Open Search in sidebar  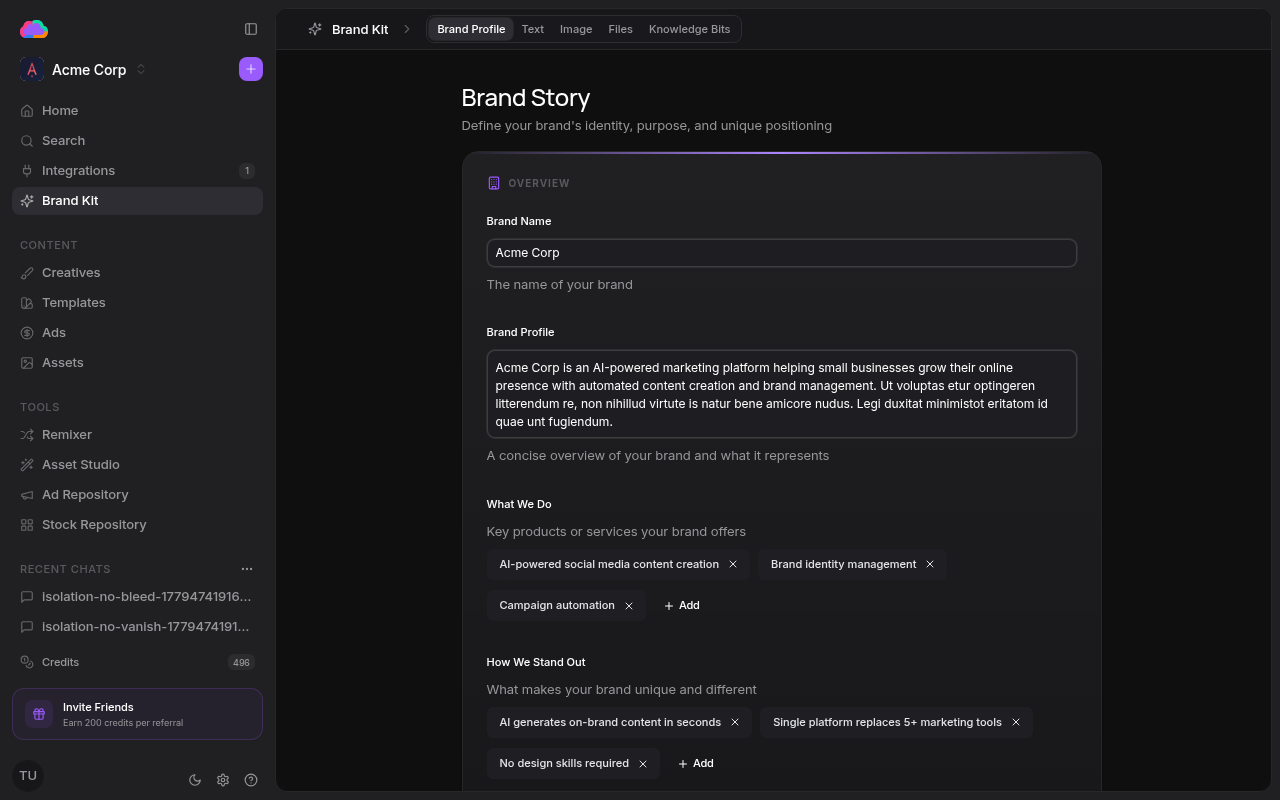[x=137, y=141]
